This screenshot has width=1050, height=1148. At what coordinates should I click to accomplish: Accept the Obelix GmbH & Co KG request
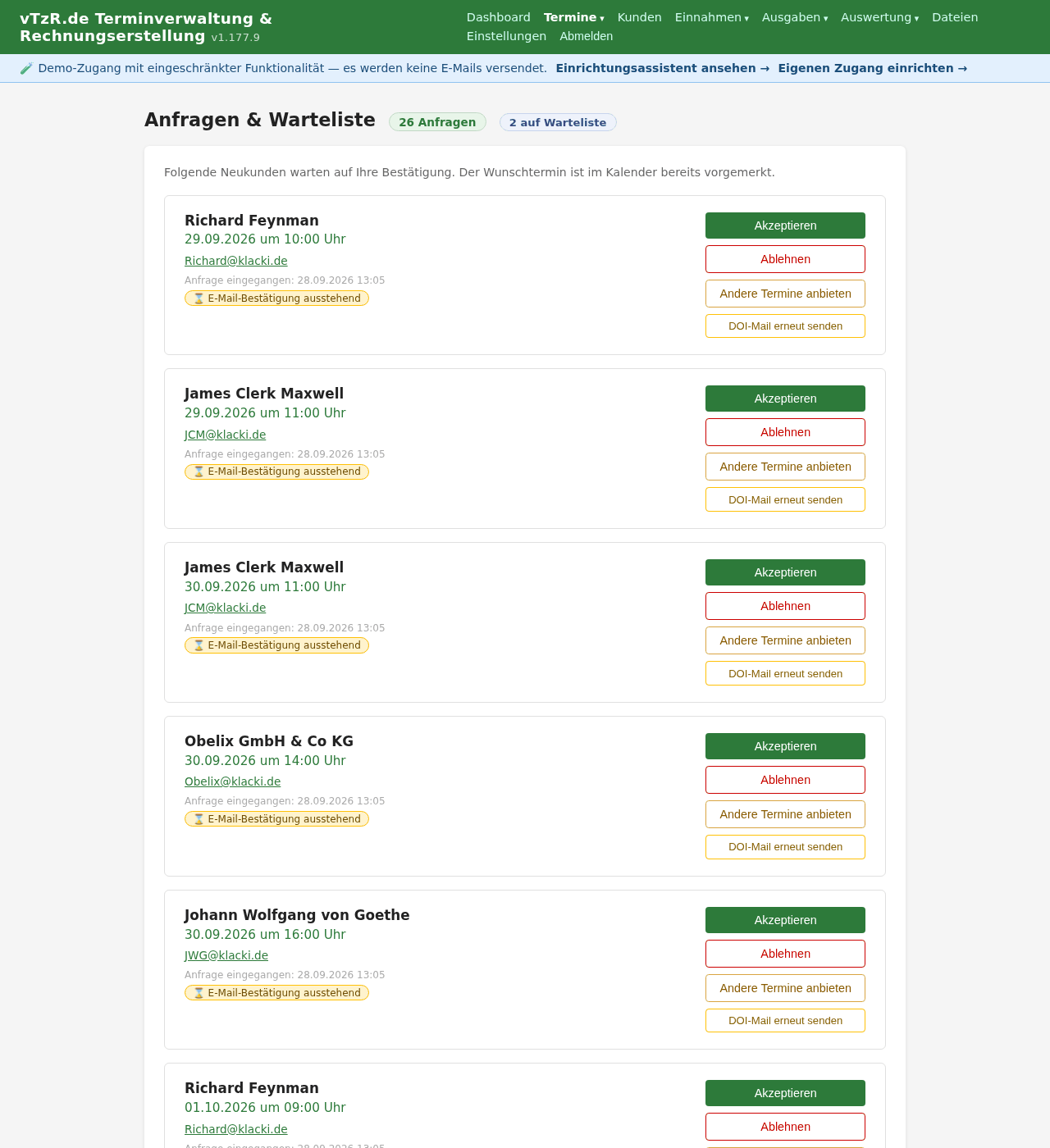click(785, 746)
